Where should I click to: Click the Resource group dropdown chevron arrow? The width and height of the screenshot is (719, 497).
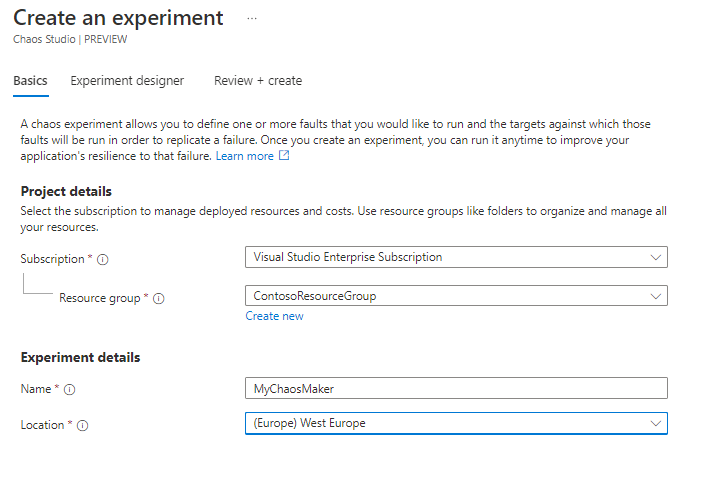tap(655, 296)
